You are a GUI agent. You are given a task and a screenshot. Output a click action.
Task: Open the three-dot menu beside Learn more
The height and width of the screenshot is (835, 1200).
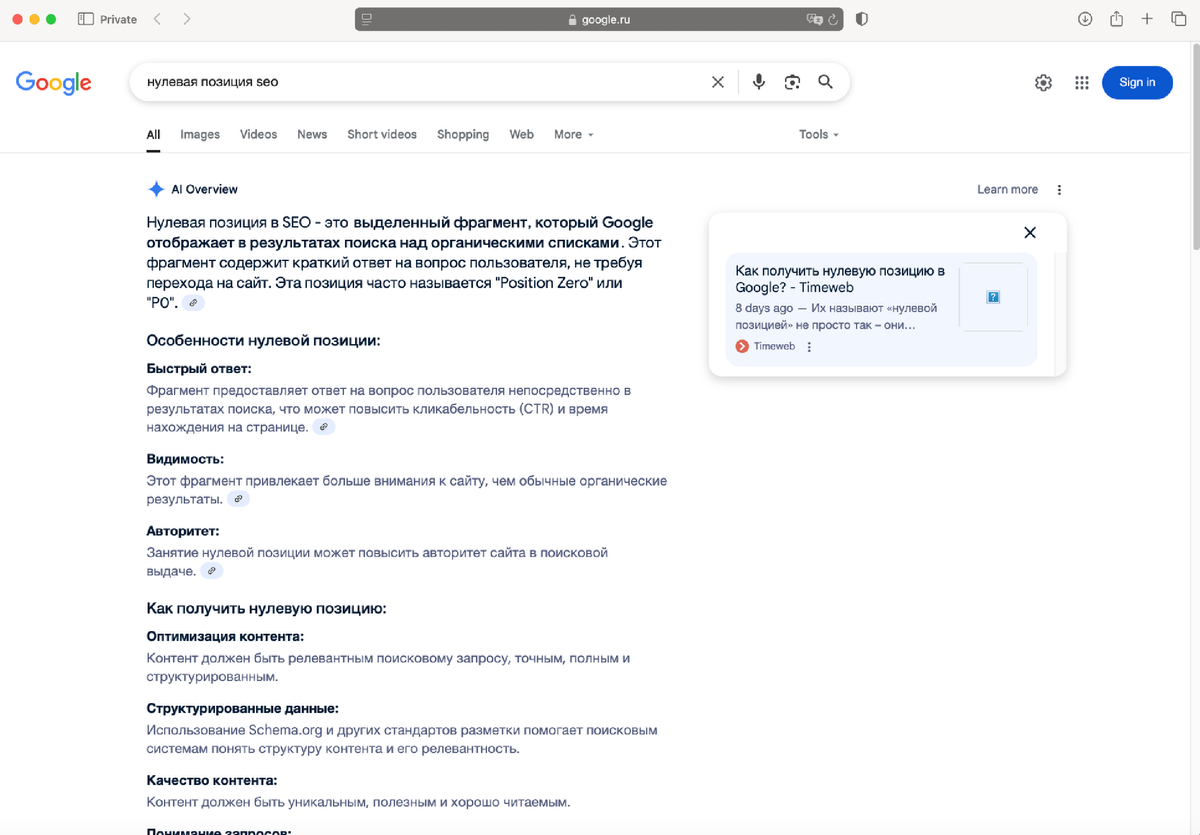(1059, 189)
